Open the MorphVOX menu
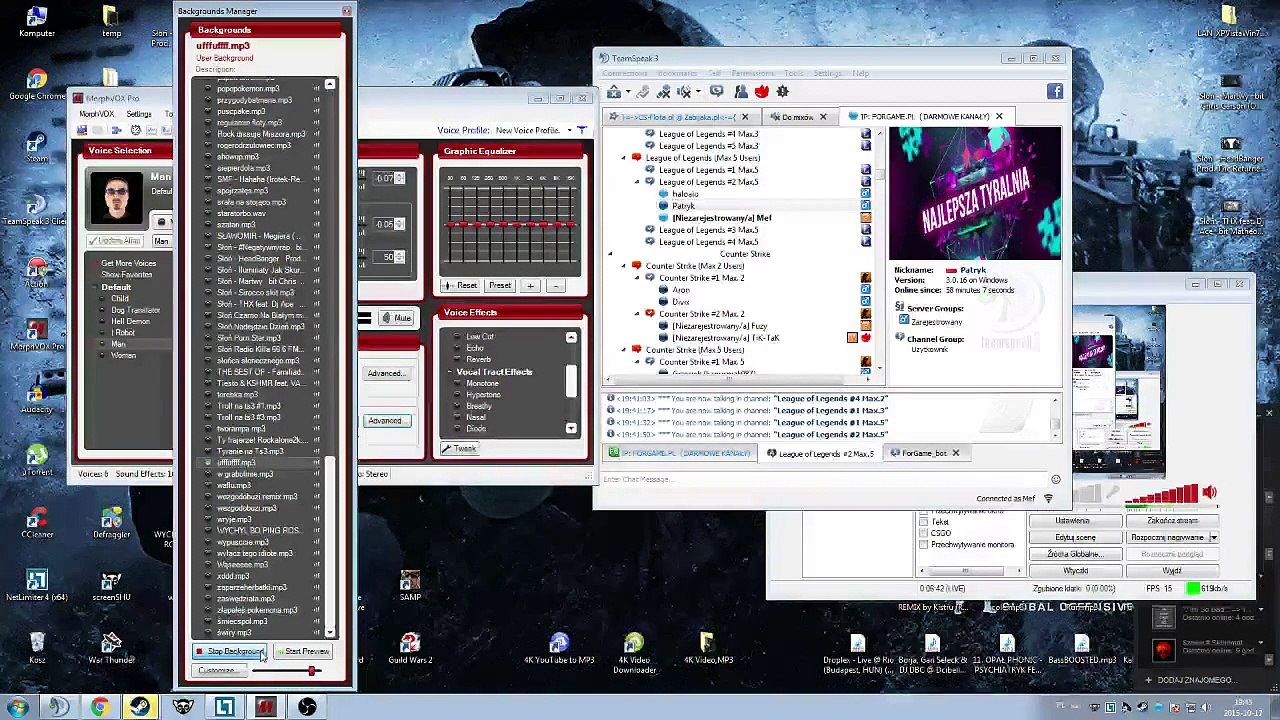The width and height of the screenshot is (1280, 720). (97, 114)
